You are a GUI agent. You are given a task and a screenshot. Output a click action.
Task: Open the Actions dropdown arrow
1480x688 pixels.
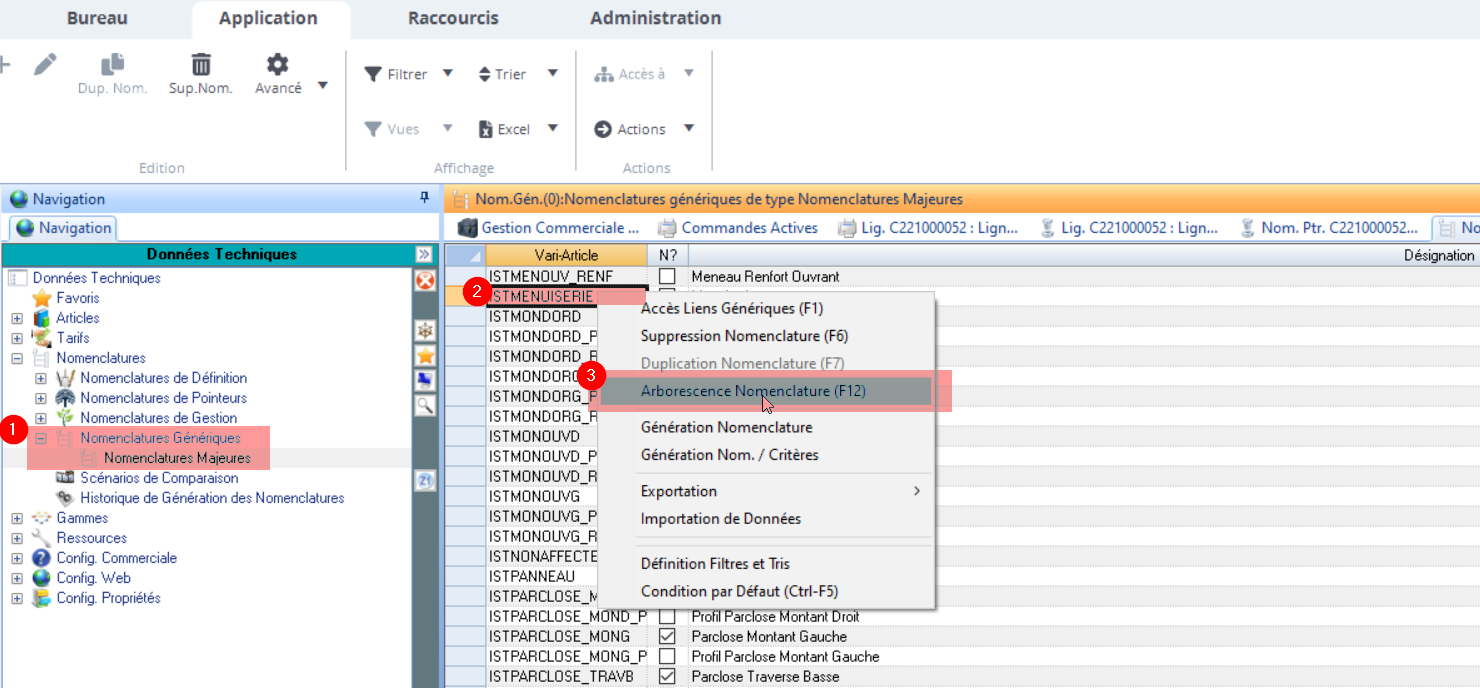pyautogui.click(x=689, y=129)
